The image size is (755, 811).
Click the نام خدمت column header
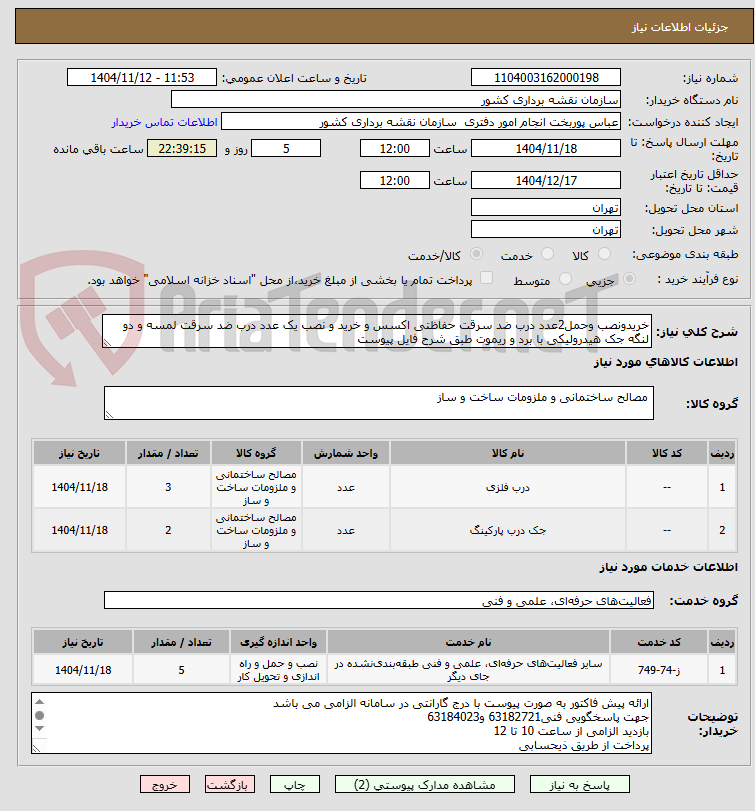468,642
